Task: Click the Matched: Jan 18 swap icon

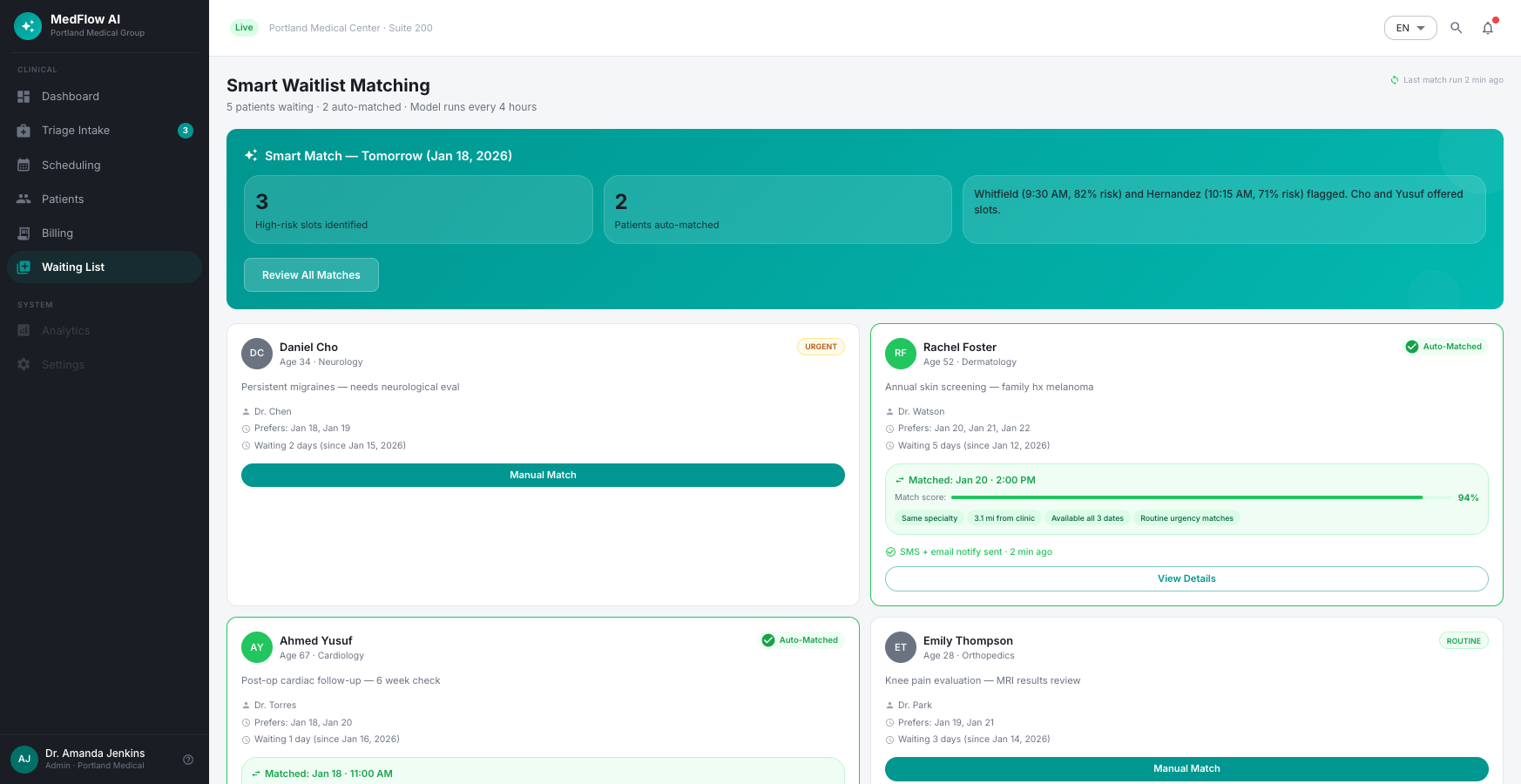Action: pos(256,774)
